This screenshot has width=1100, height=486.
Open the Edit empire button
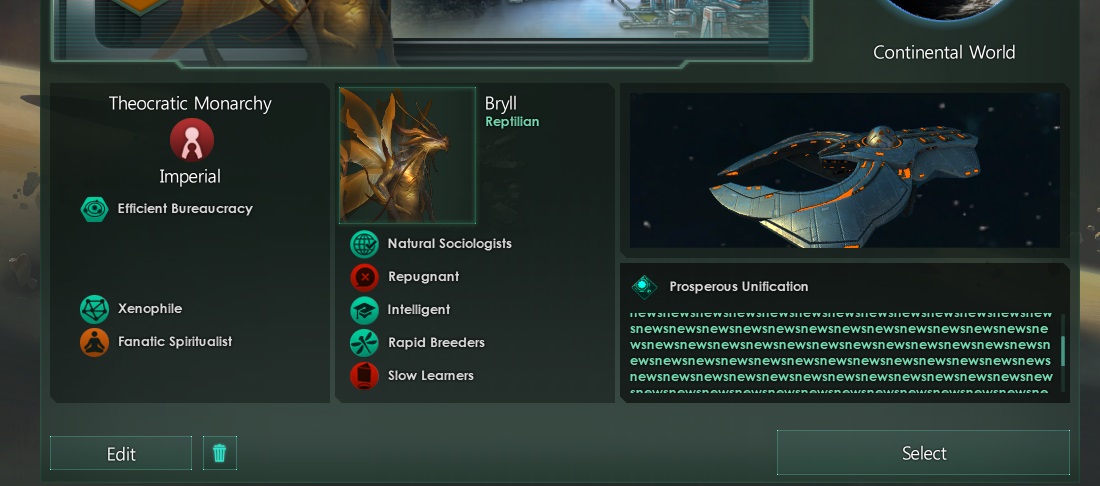[x=121, y=453]
